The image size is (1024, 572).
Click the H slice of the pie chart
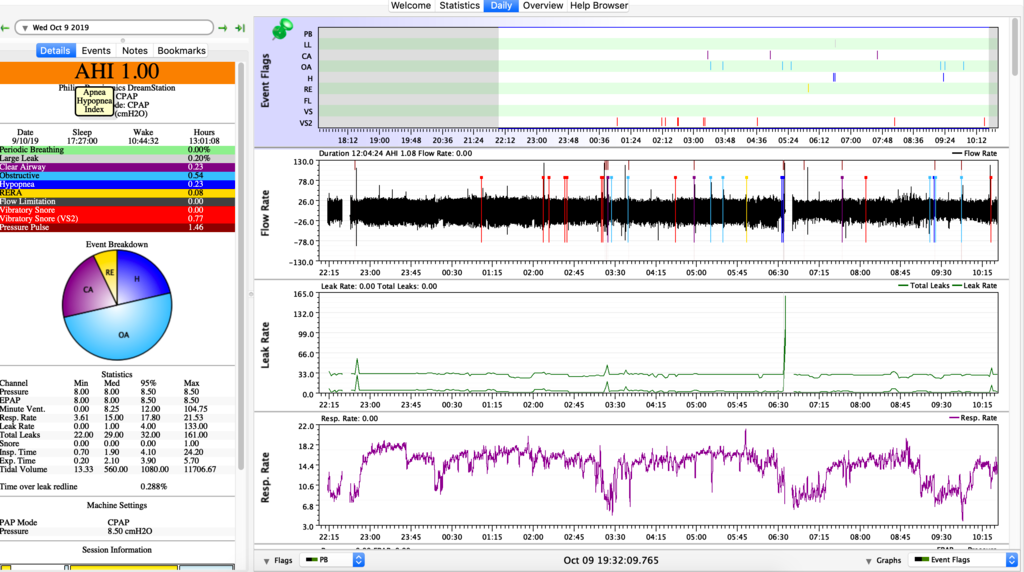139,278
